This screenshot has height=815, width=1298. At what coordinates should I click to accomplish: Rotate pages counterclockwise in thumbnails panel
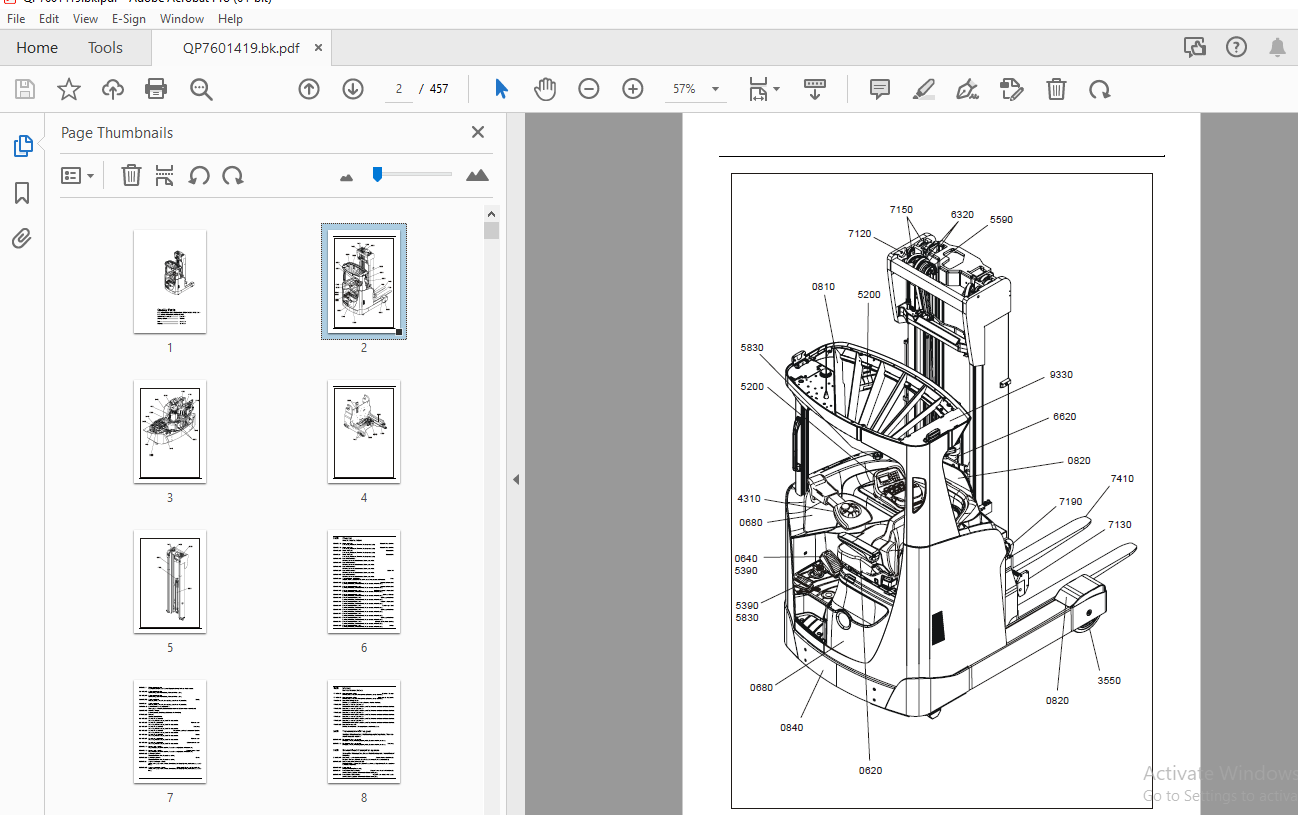tap(199, 175)
